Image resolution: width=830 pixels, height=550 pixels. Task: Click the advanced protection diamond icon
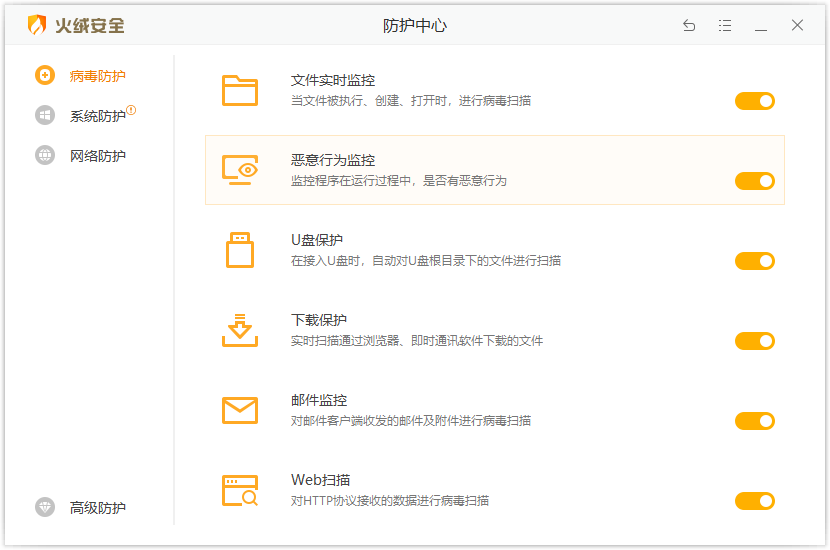(45, 507)
